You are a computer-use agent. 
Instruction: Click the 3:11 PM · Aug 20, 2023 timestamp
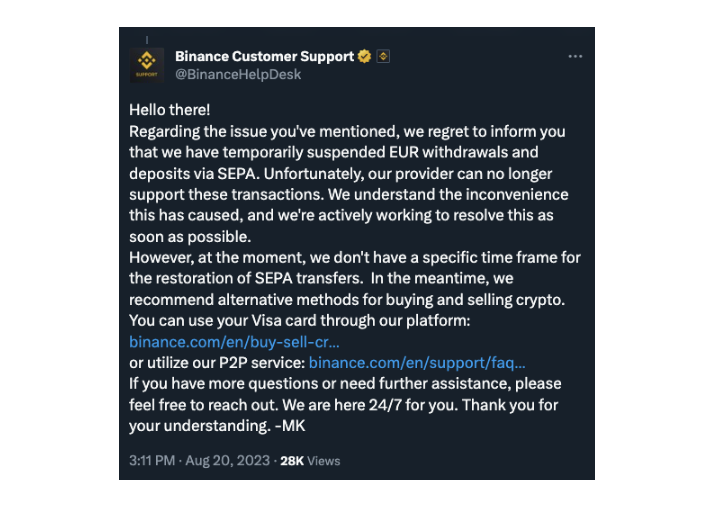pos(200,461)
